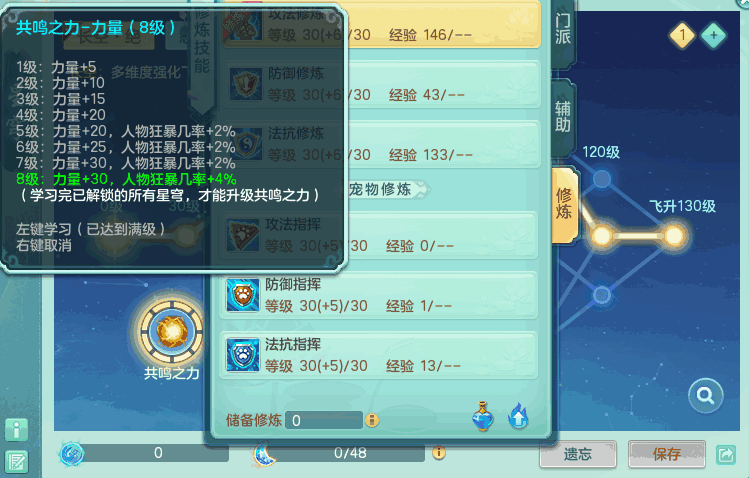Switch to the 修炼 tab
749x478 pixels.
tap(564, 204)
